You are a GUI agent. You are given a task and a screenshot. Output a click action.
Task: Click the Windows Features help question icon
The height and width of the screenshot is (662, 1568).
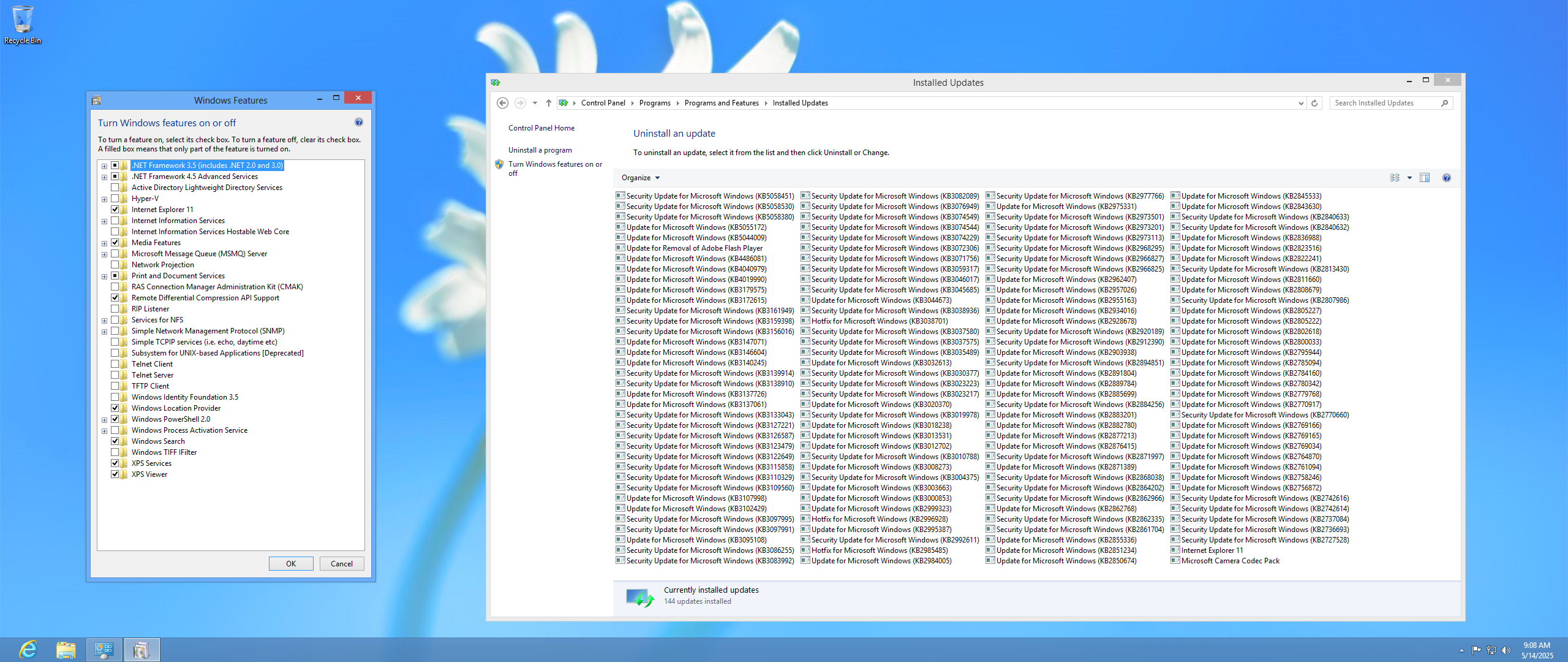(359, 123)
